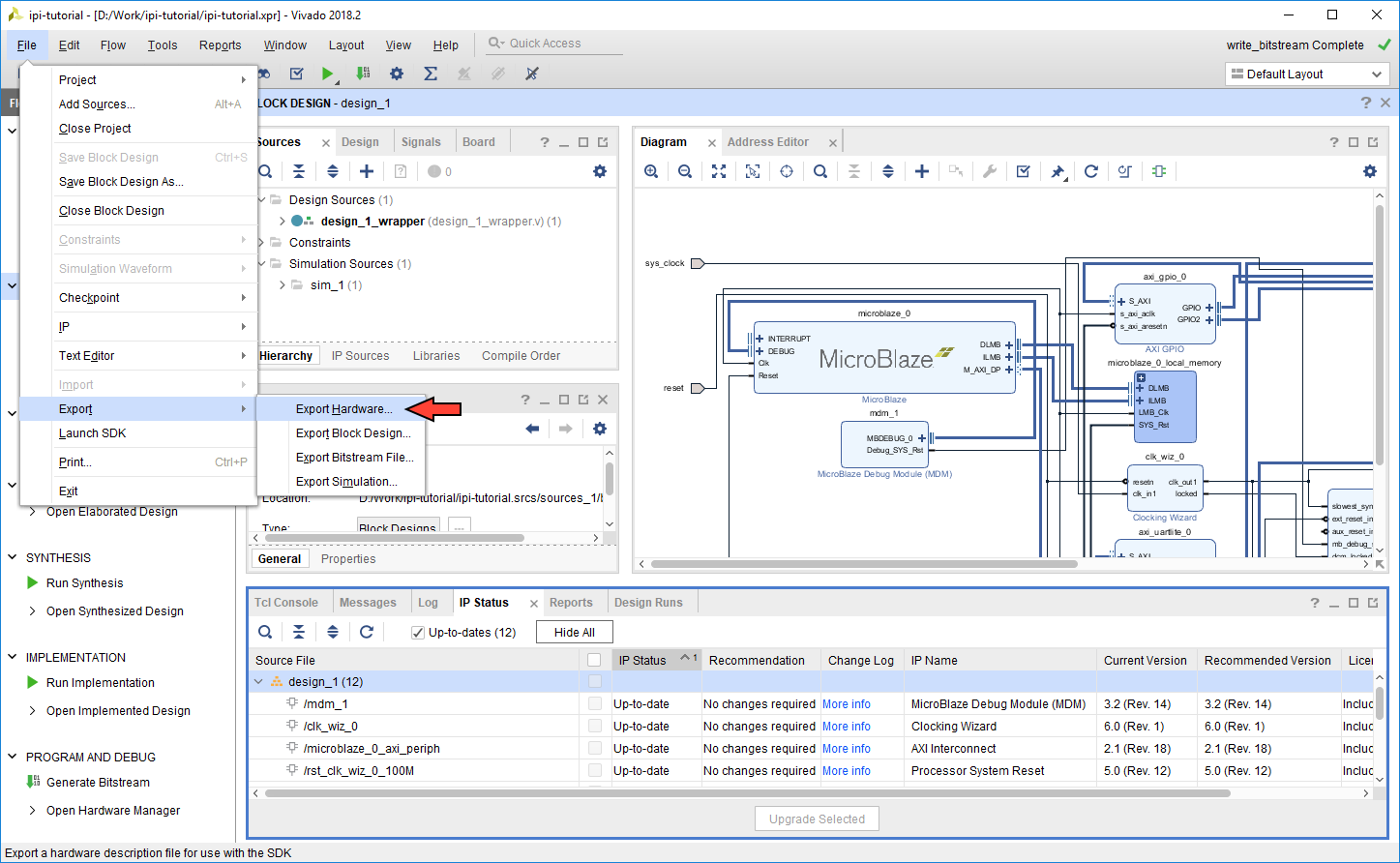Click the Quick Access search field
The width and height of the screenshot is (1400, 863).
[x=554, y=44]
